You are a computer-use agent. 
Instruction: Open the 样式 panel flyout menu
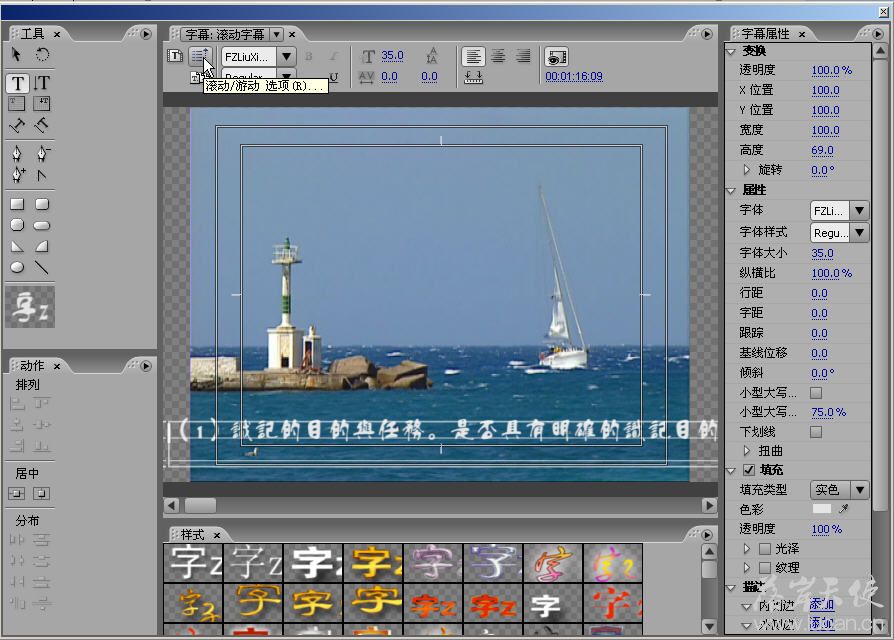[707, 535]
